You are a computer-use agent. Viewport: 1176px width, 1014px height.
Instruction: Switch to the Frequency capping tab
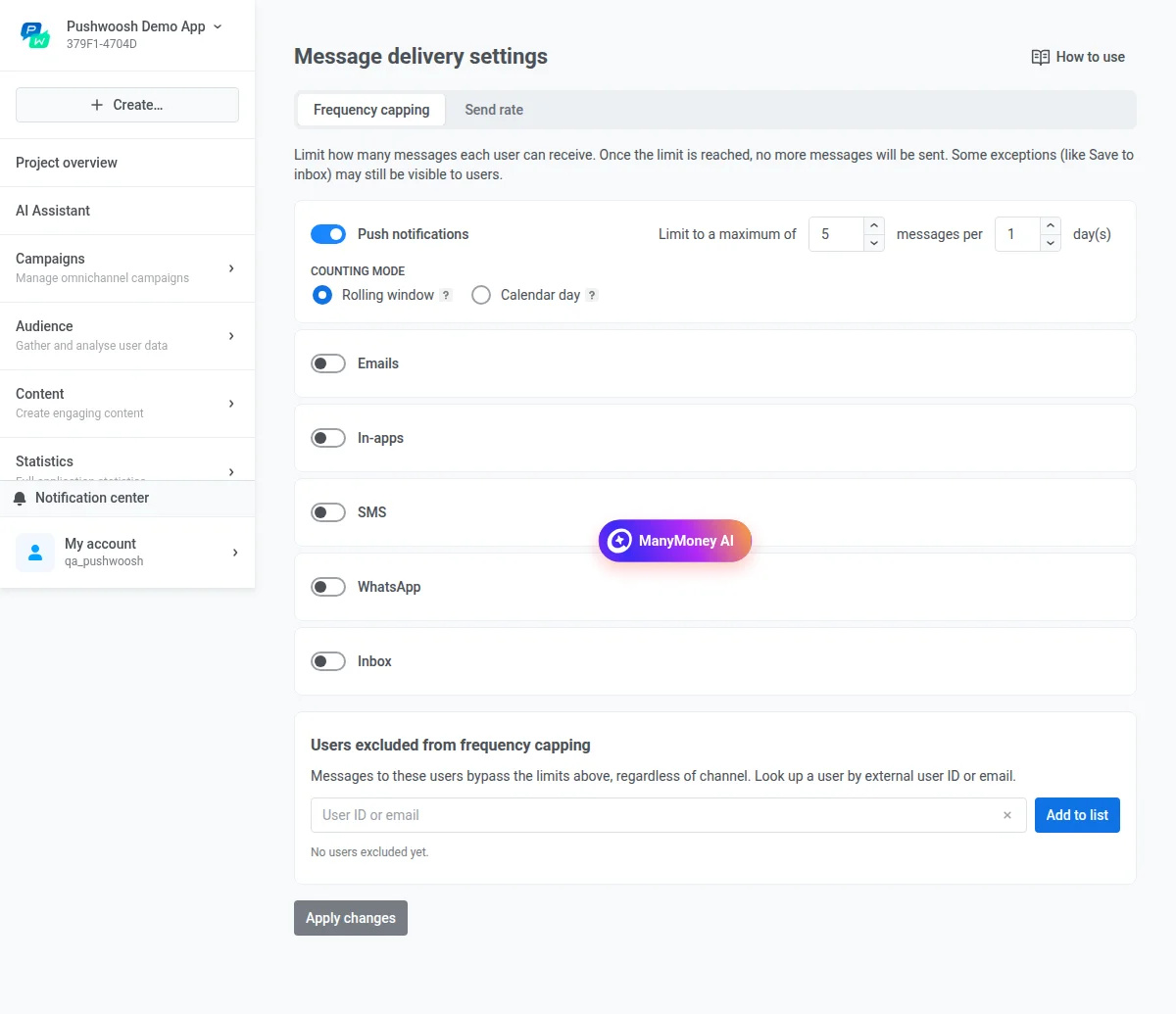coord(371,110)
